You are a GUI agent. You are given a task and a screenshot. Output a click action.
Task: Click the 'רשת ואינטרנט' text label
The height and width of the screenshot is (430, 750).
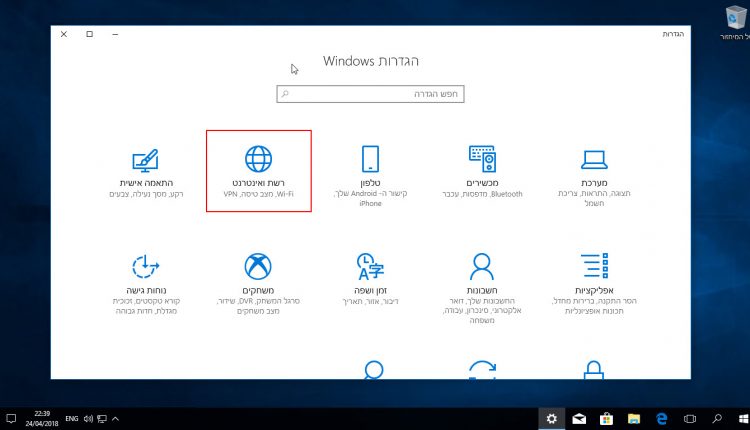point(258,183)
